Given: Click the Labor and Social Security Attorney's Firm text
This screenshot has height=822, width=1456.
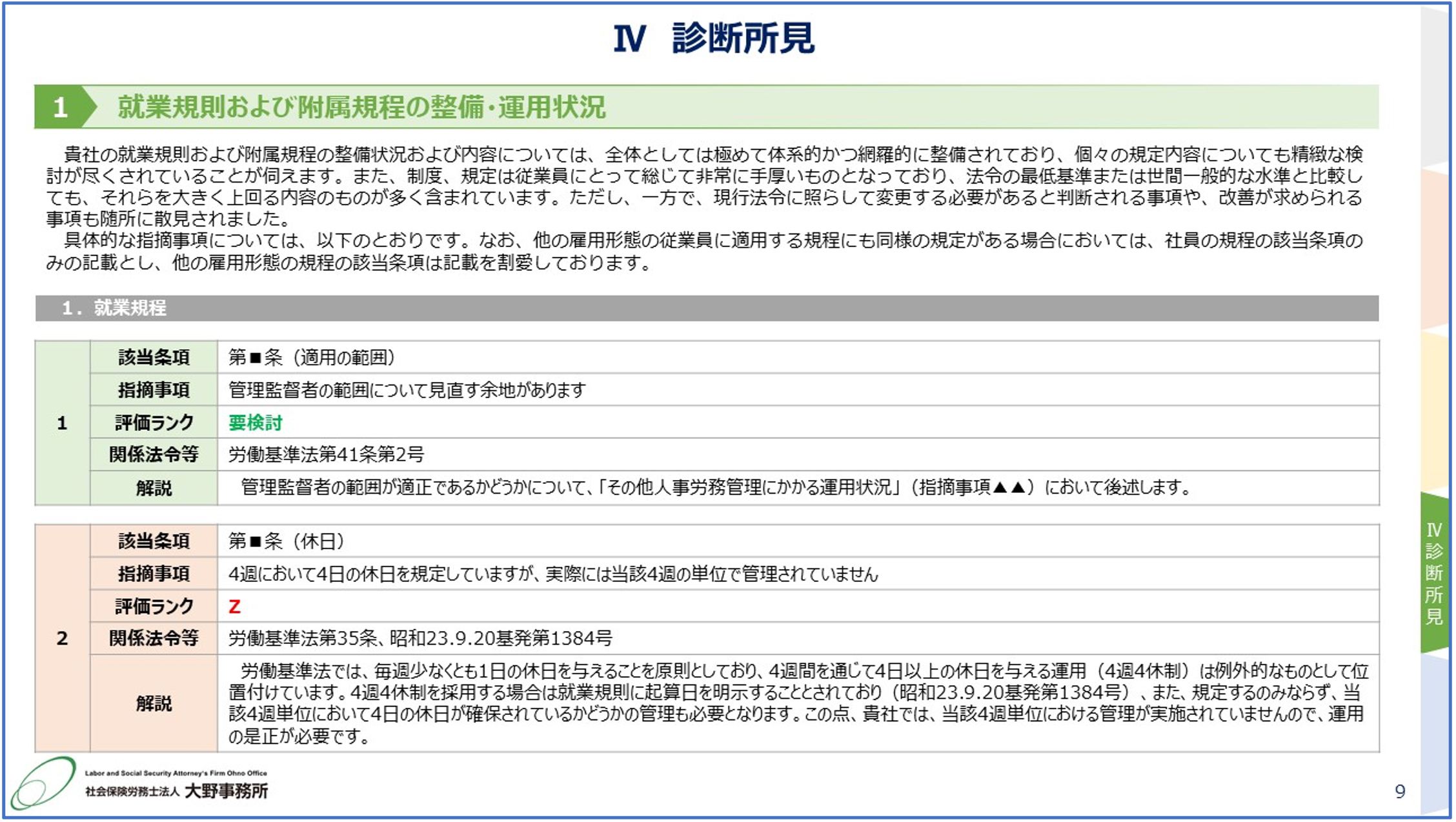Looking at the screenshot, I should 176,773.
